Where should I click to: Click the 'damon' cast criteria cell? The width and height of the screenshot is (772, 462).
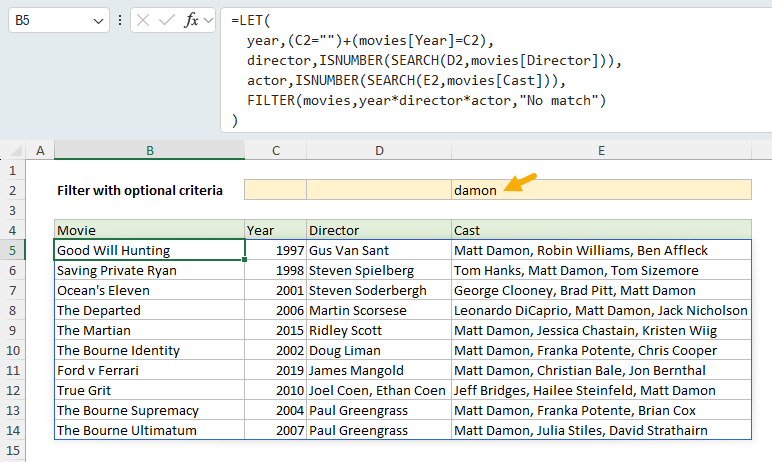[601, 190]
